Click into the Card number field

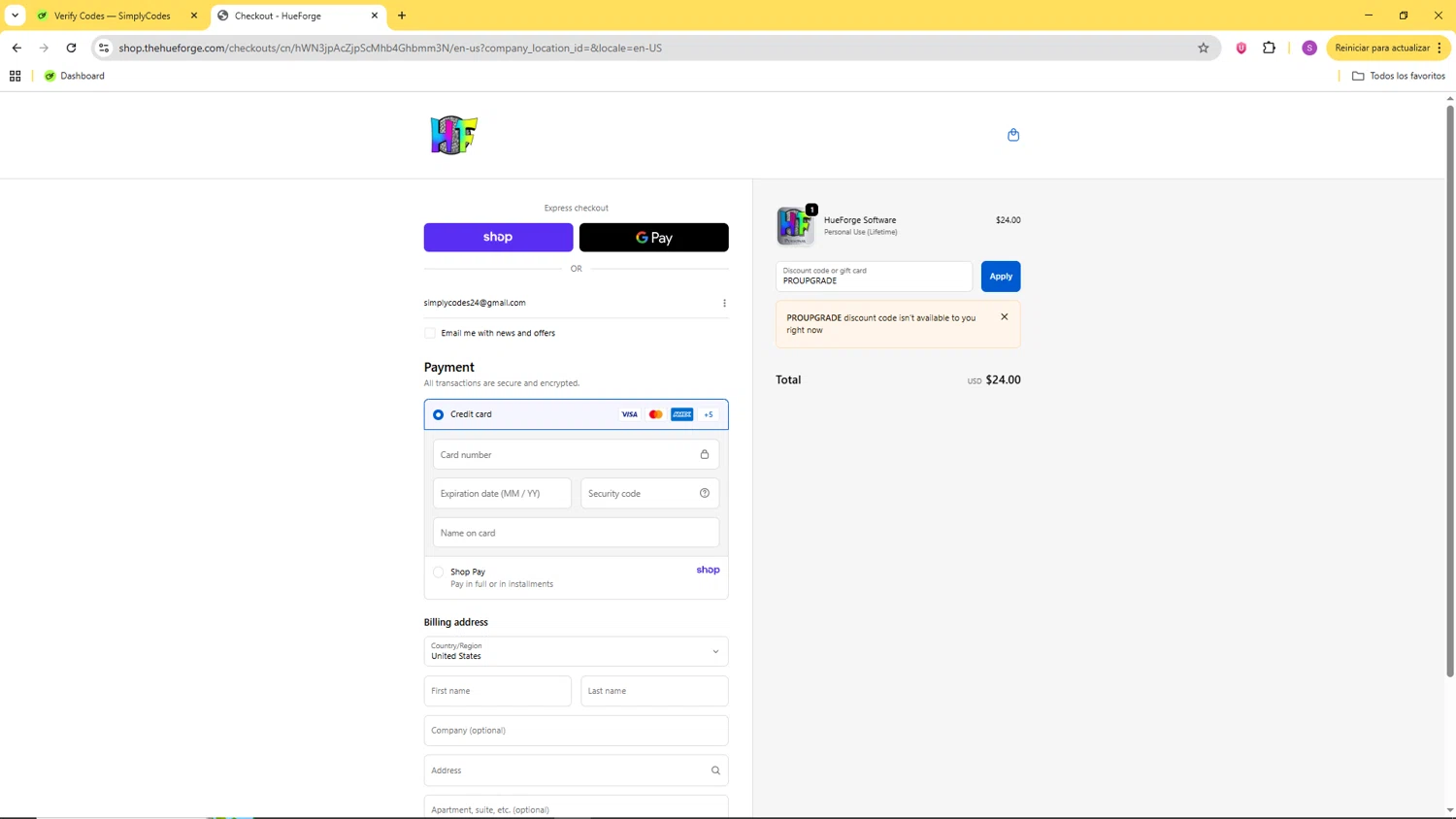coord(577,454)
